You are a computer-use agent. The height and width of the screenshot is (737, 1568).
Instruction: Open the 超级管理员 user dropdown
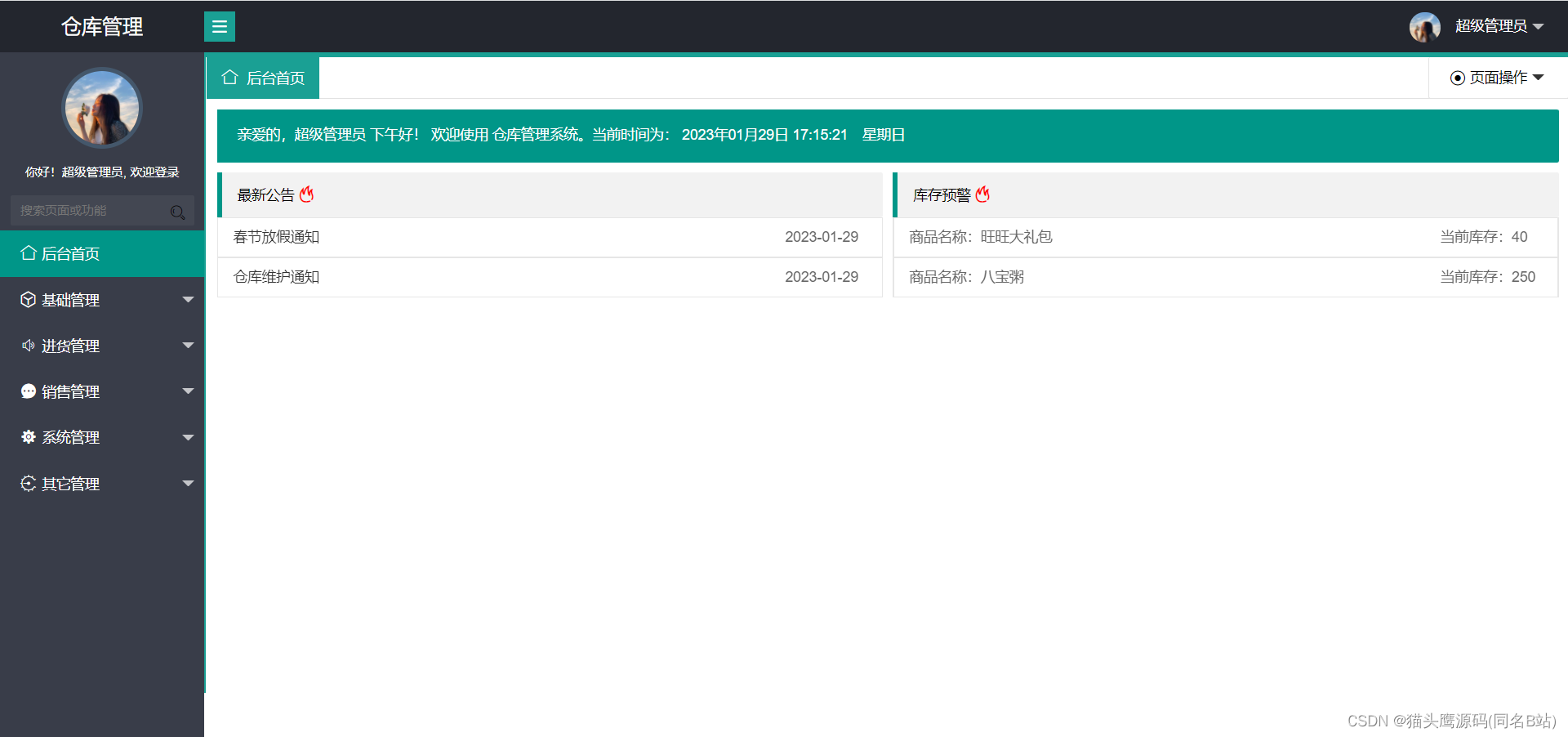(1499, 26)
